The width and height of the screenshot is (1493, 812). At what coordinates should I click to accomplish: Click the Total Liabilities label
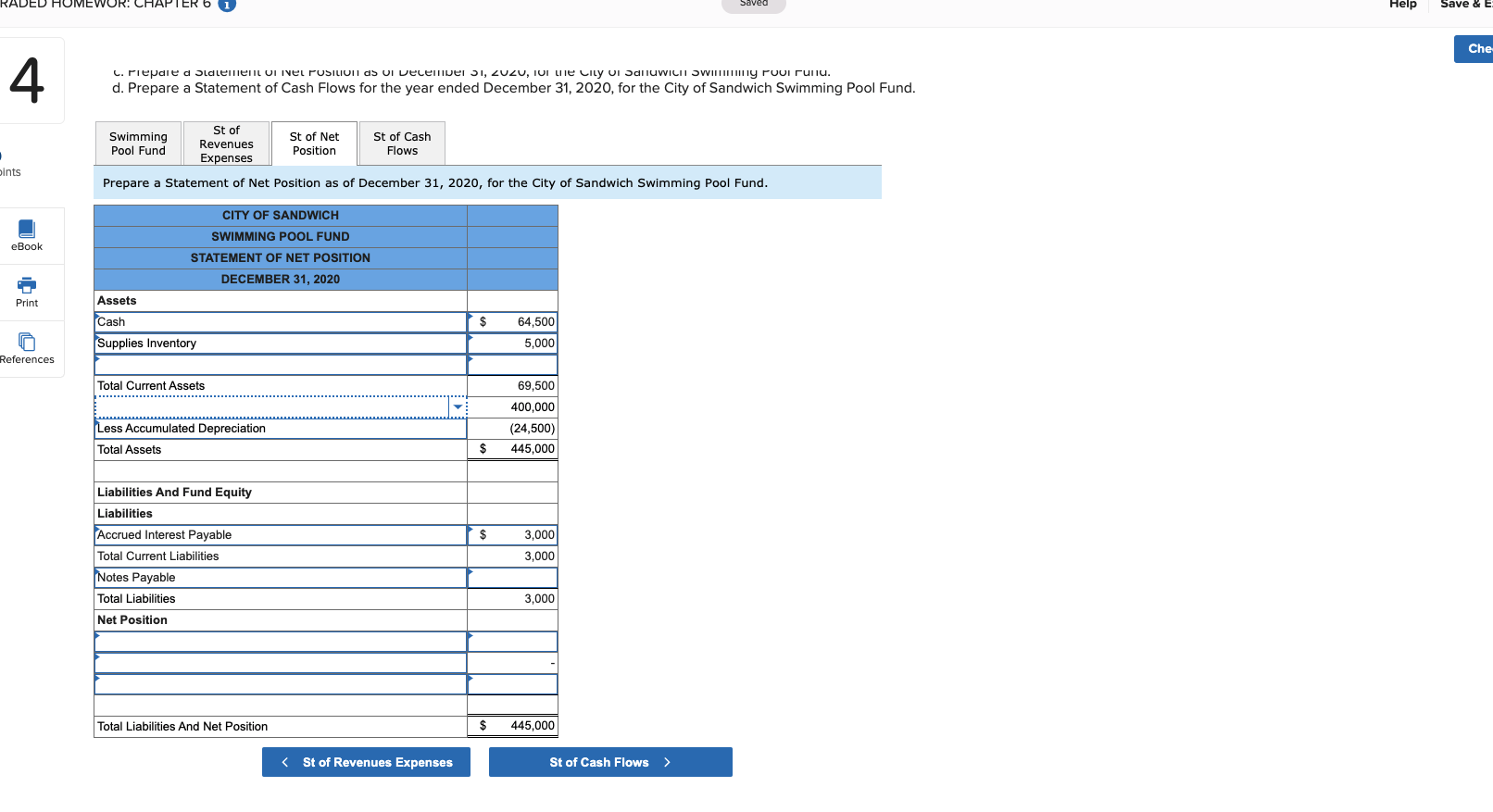click(136, 599)
